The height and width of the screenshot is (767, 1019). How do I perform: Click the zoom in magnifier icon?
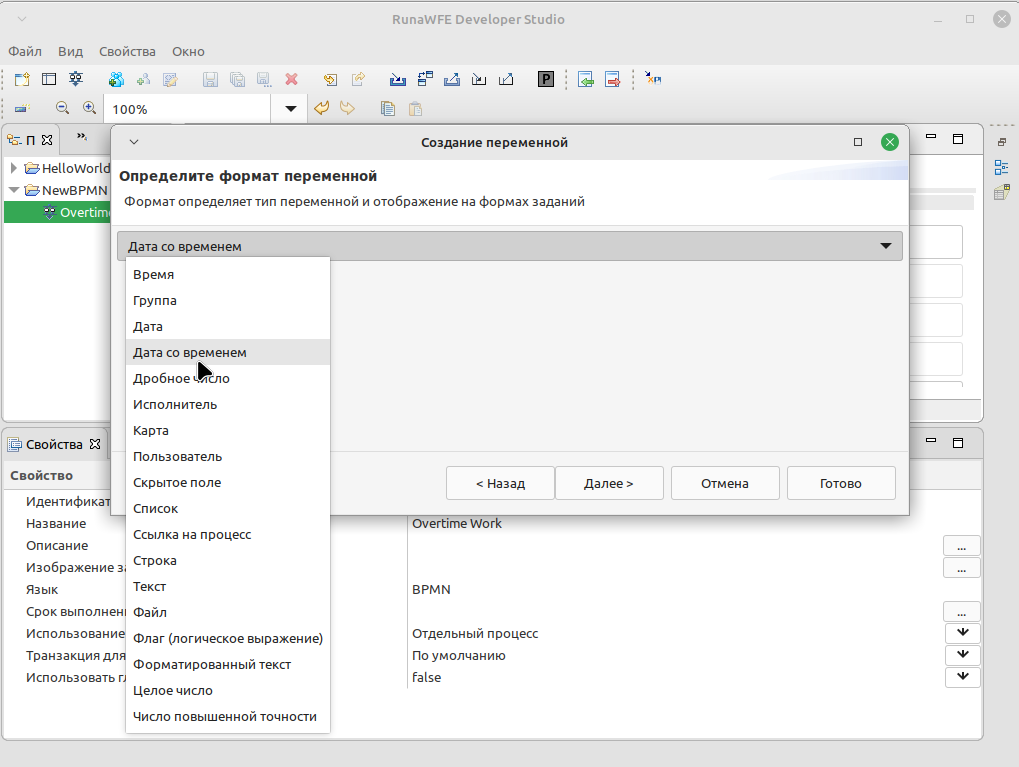click(90, 108)
